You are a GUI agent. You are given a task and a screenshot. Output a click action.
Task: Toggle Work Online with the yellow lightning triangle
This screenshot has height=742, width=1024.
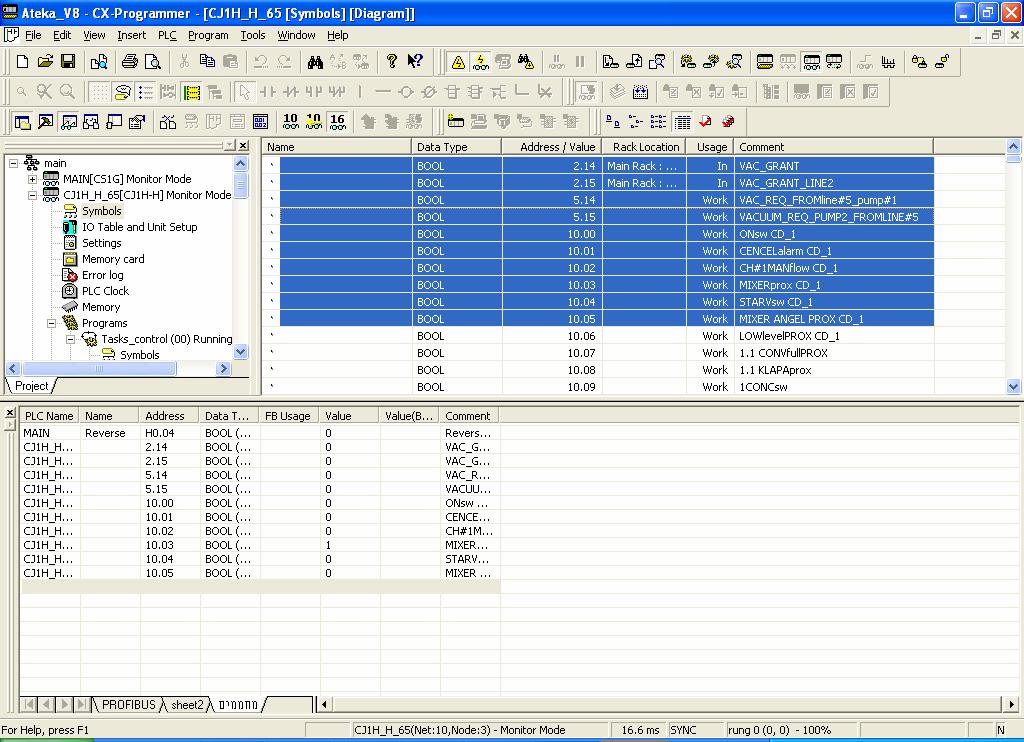click(458, 62)
